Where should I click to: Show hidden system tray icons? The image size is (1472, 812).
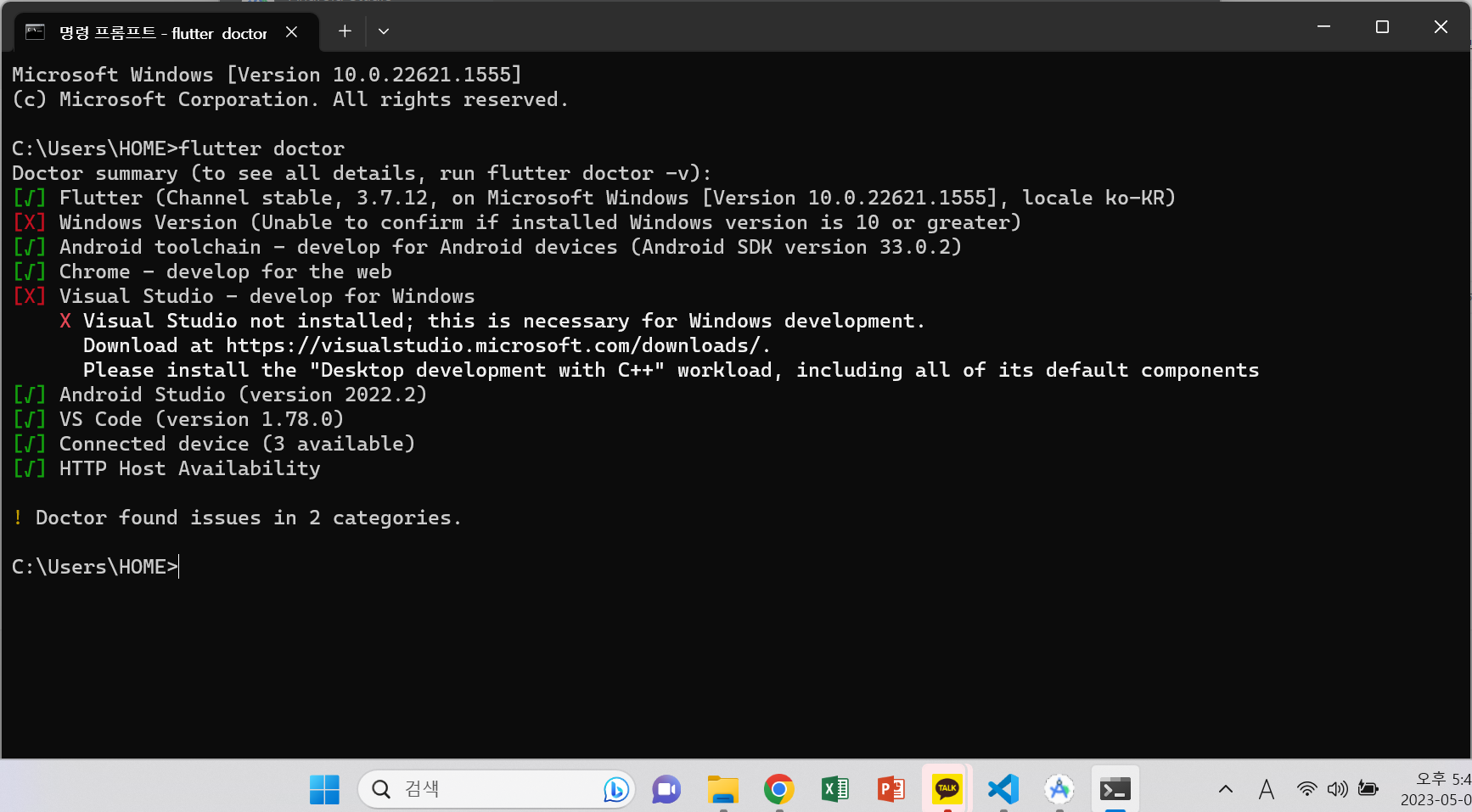coord(1226,789)
